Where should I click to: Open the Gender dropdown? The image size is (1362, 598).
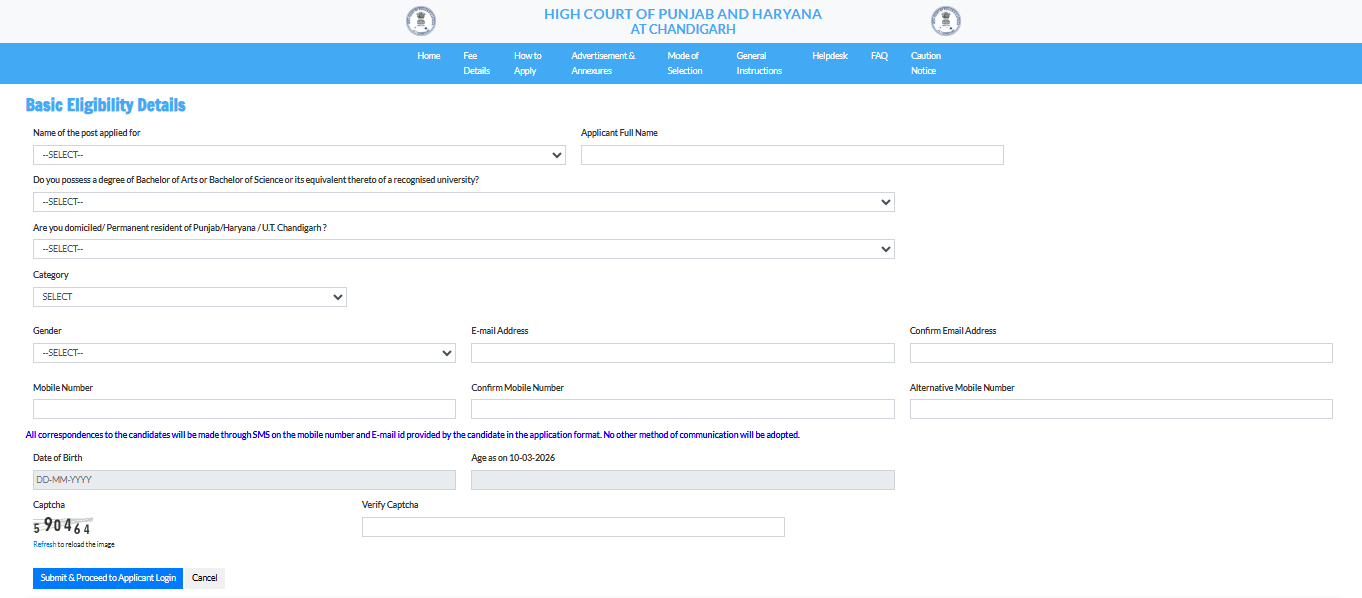pyautogui.click(x=244, y=352)
